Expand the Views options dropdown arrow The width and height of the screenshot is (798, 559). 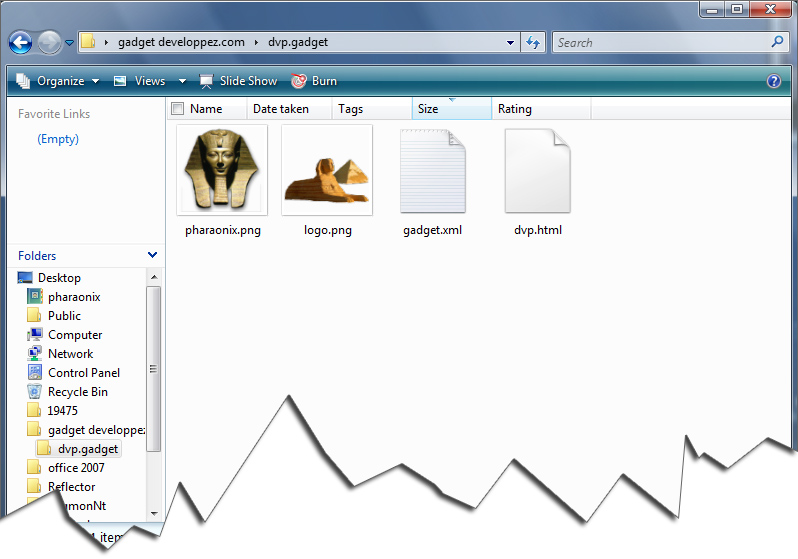click(182, 81)
